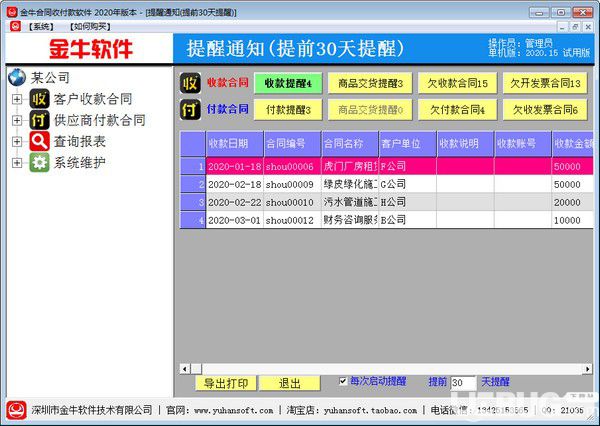The height and width of the screenshot is (426, 600).
Task: Select the 供应商付款合同 tree item
Action: (x=99, y=120)
